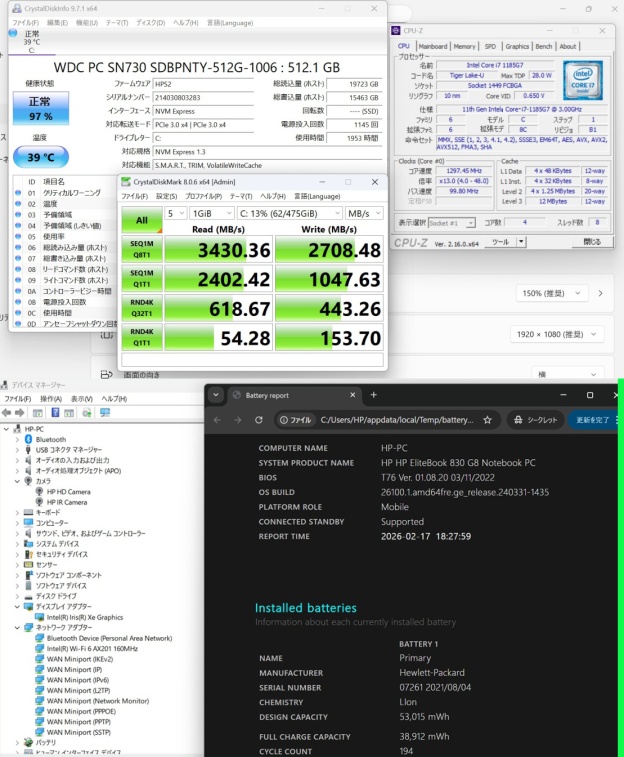Open a new browser tab
This screenshot has width=624, height=757.
pos(373,395)
